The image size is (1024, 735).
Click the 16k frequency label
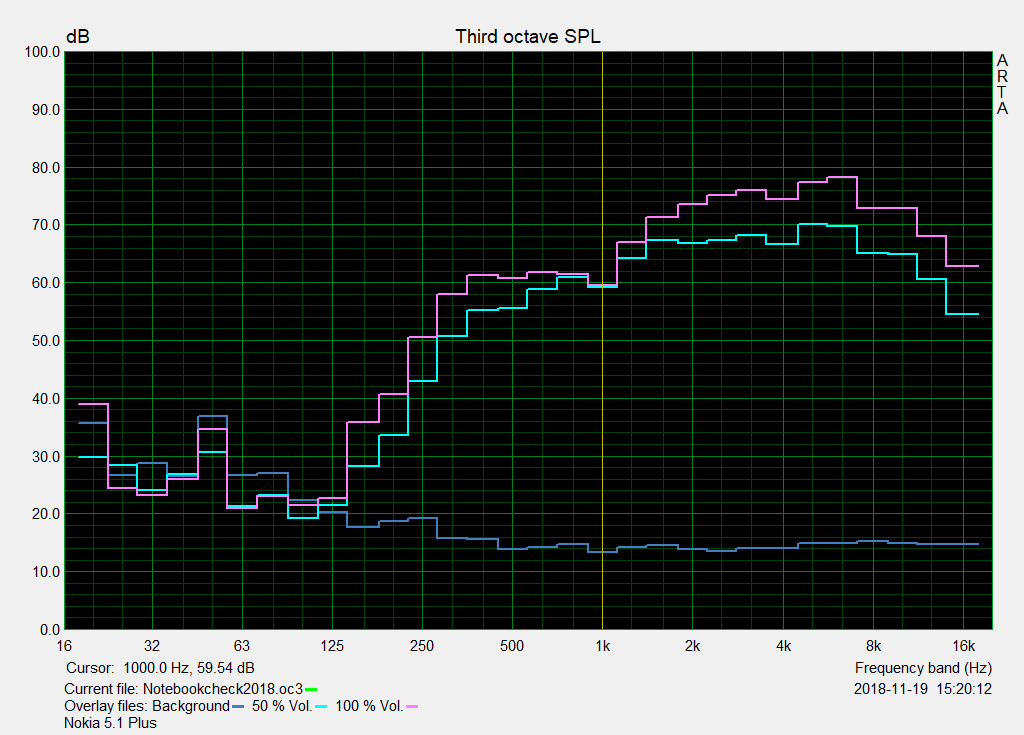[963, 646]
